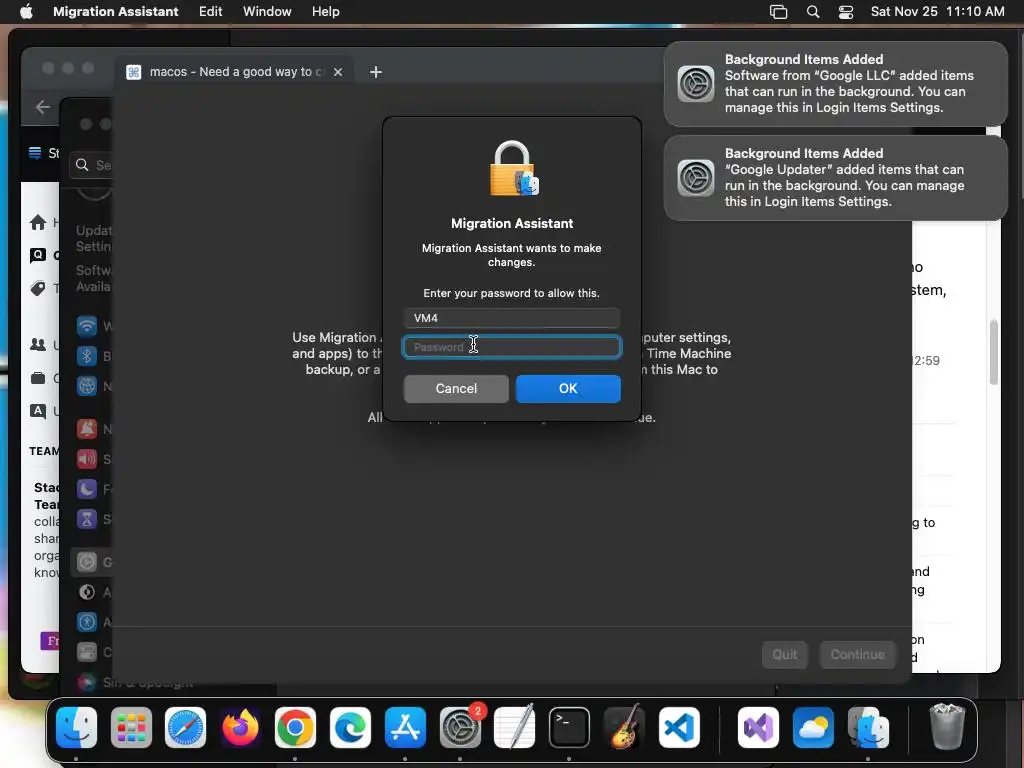Click the Quit button in Migration Assistant

click(x=784, y=654)
